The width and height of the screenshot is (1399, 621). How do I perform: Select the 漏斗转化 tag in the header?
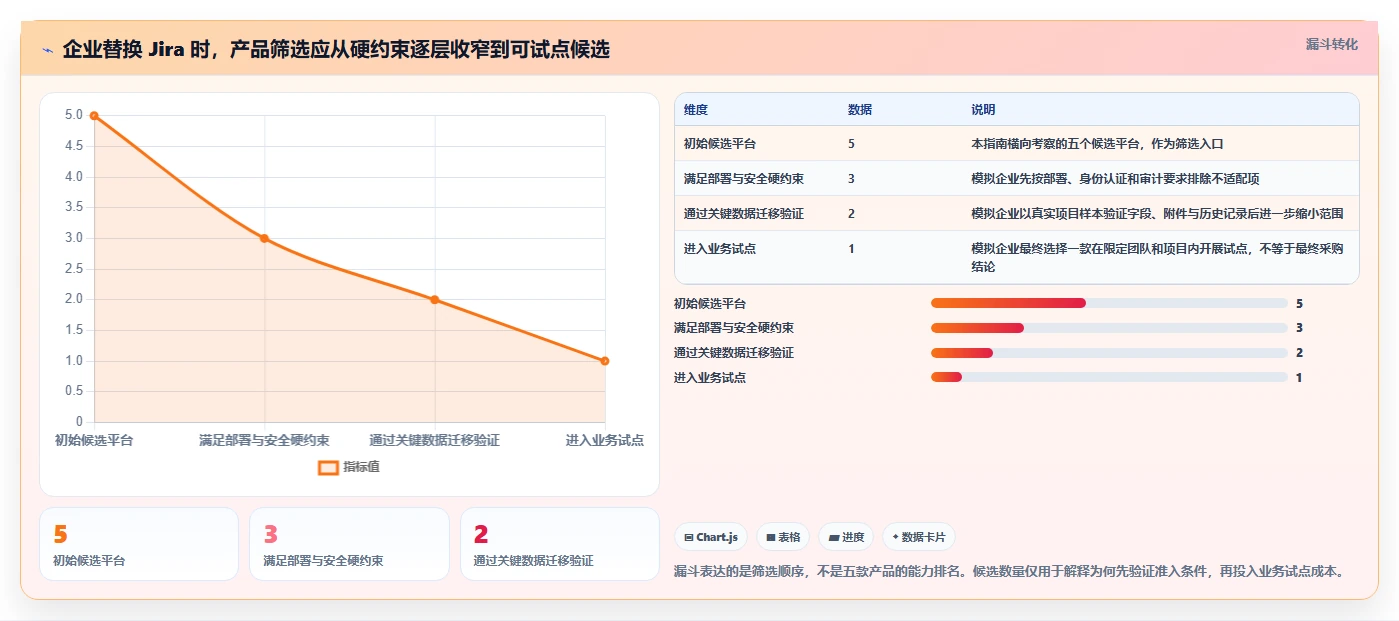1332,44
